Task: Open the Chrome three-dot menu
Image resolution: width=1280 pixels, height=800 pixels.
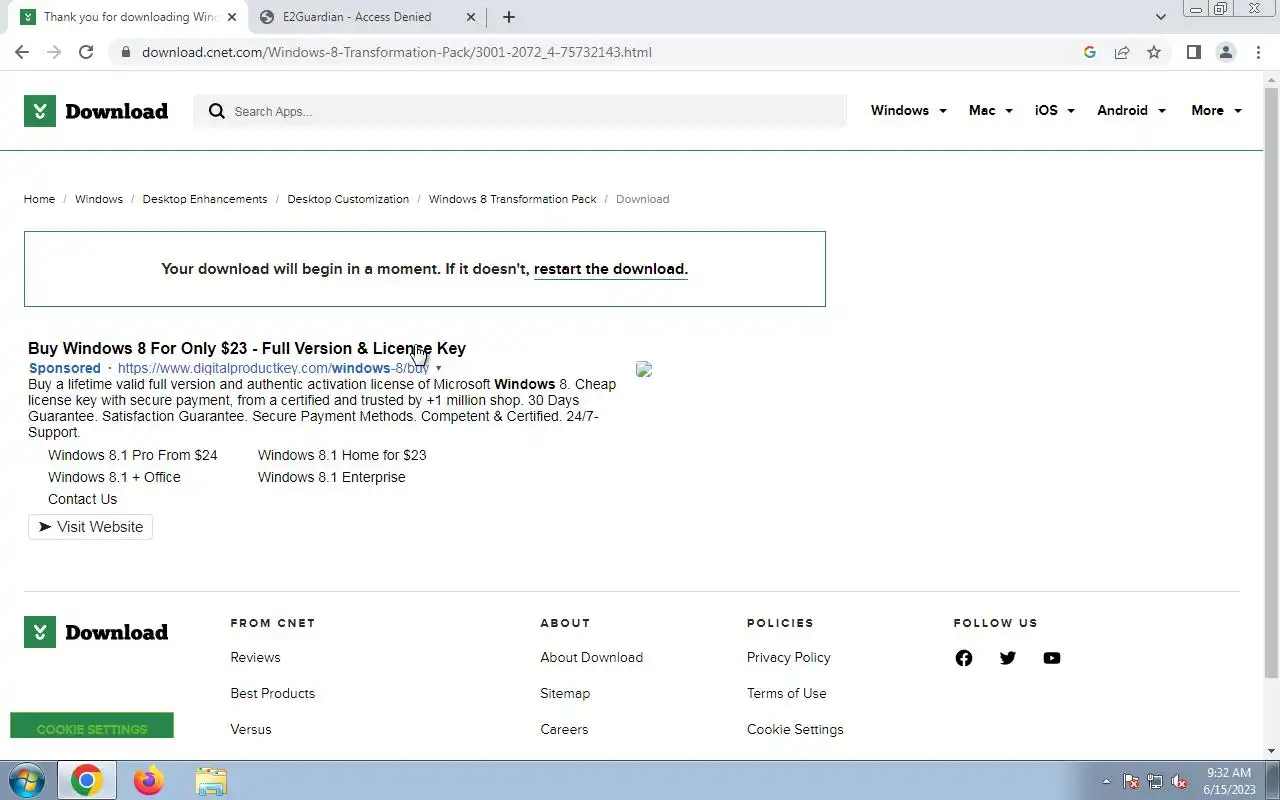Action: coord(1258,52)
